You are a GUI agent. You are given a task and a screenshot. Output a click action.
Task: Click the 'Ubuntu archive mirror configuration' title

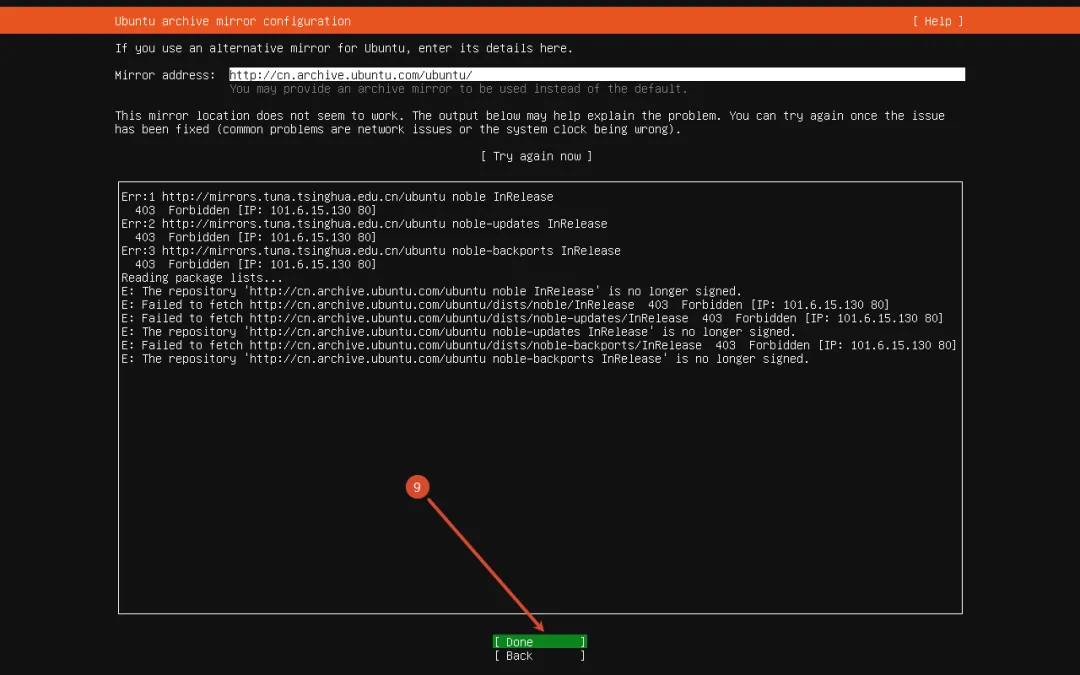233,21
